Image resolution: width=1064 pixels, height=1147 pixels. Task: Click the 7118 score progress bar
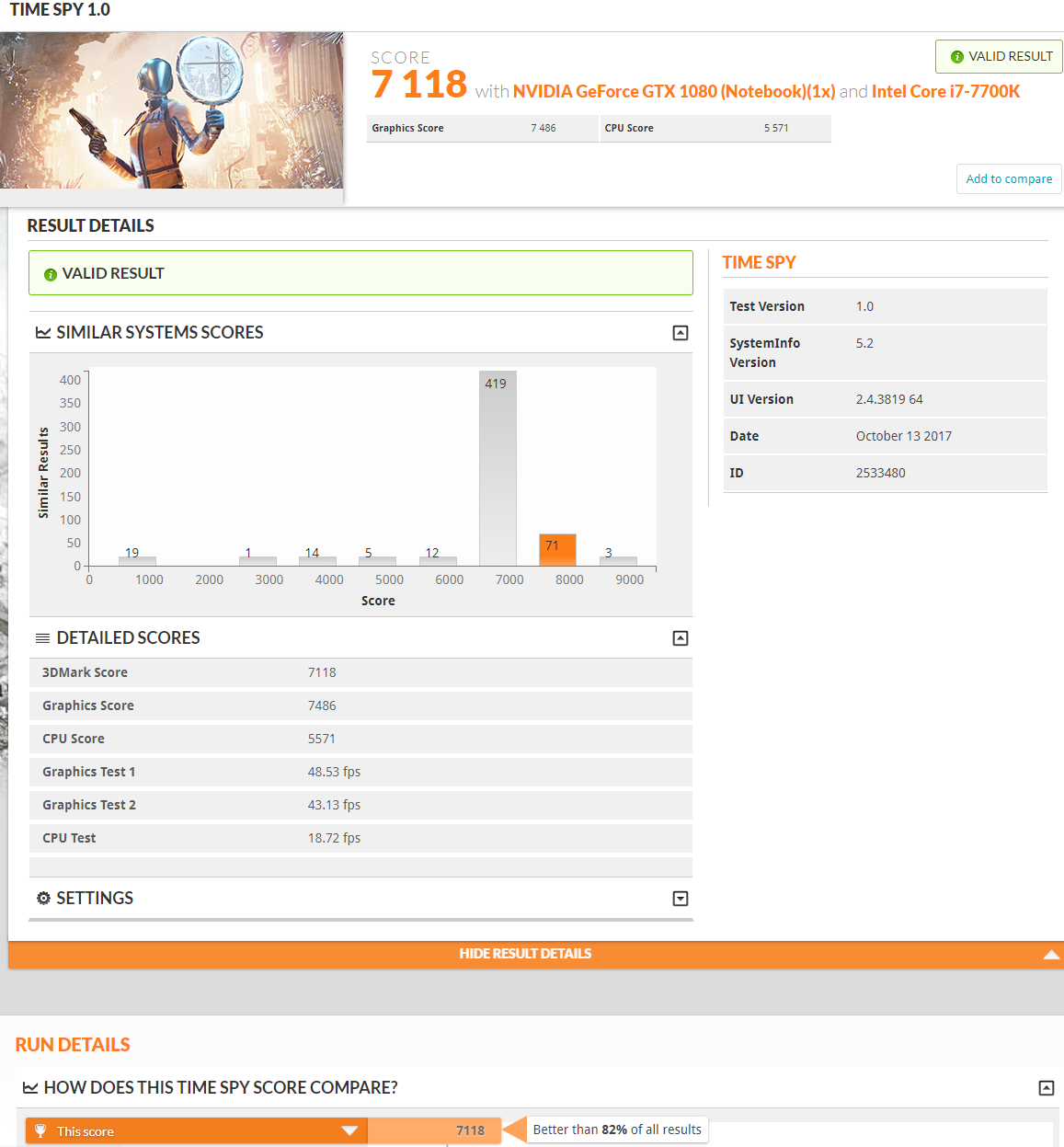434,1130
